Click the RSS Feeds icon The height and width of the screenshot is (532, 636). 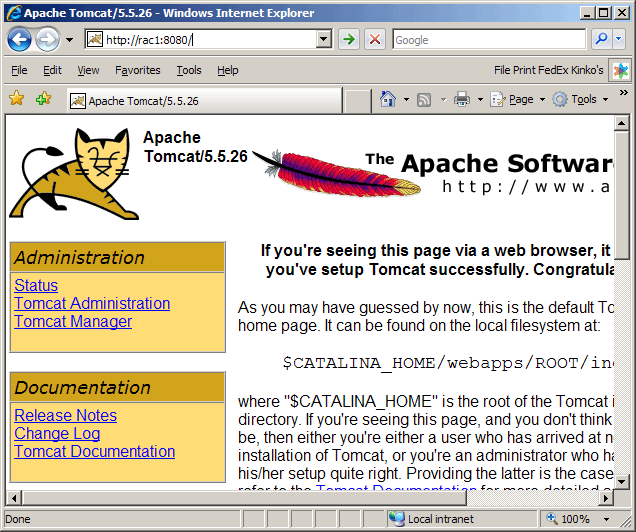pyautogui.click(x=424, y=99)
